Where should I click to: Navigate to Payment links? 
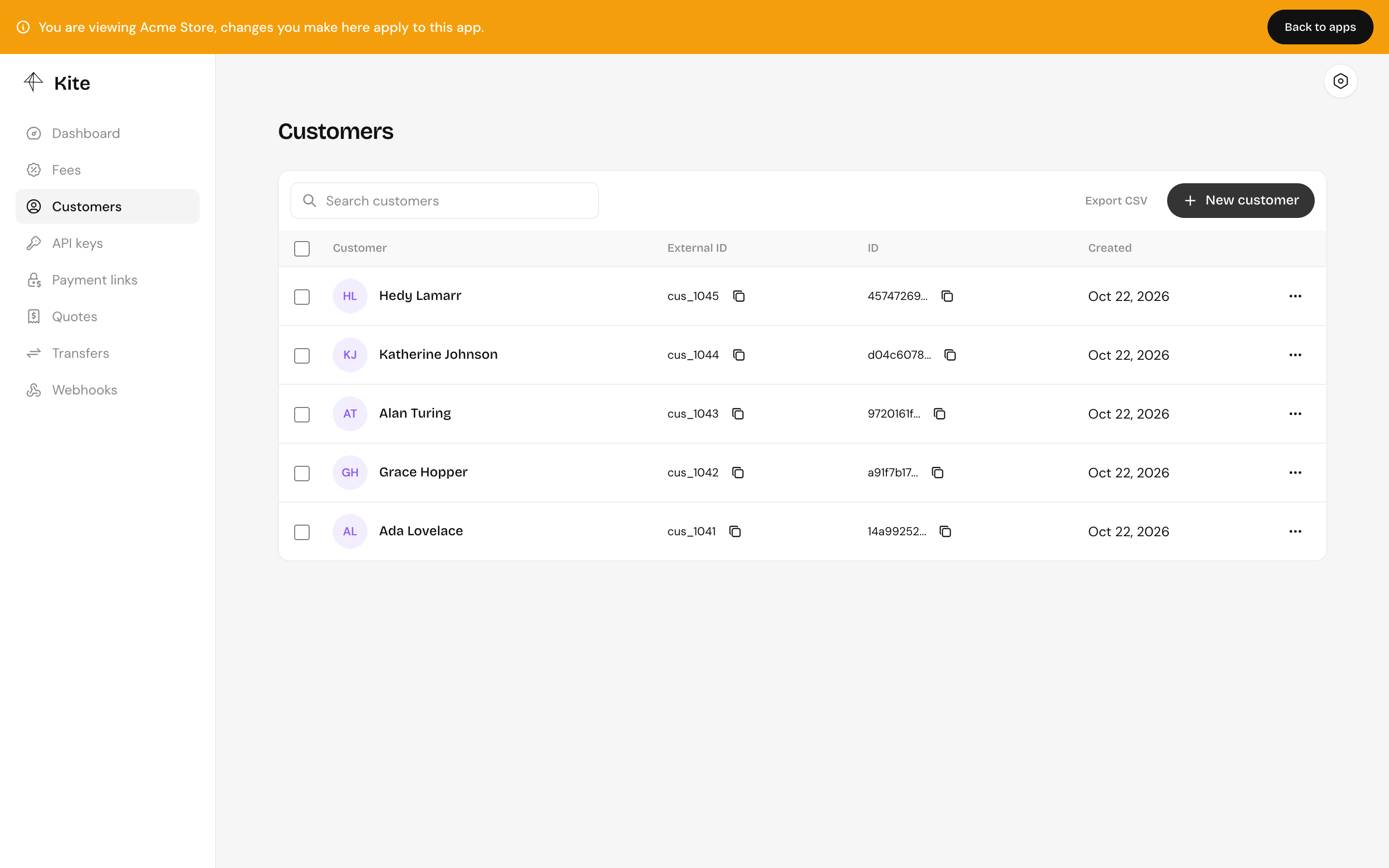point(108,280)
